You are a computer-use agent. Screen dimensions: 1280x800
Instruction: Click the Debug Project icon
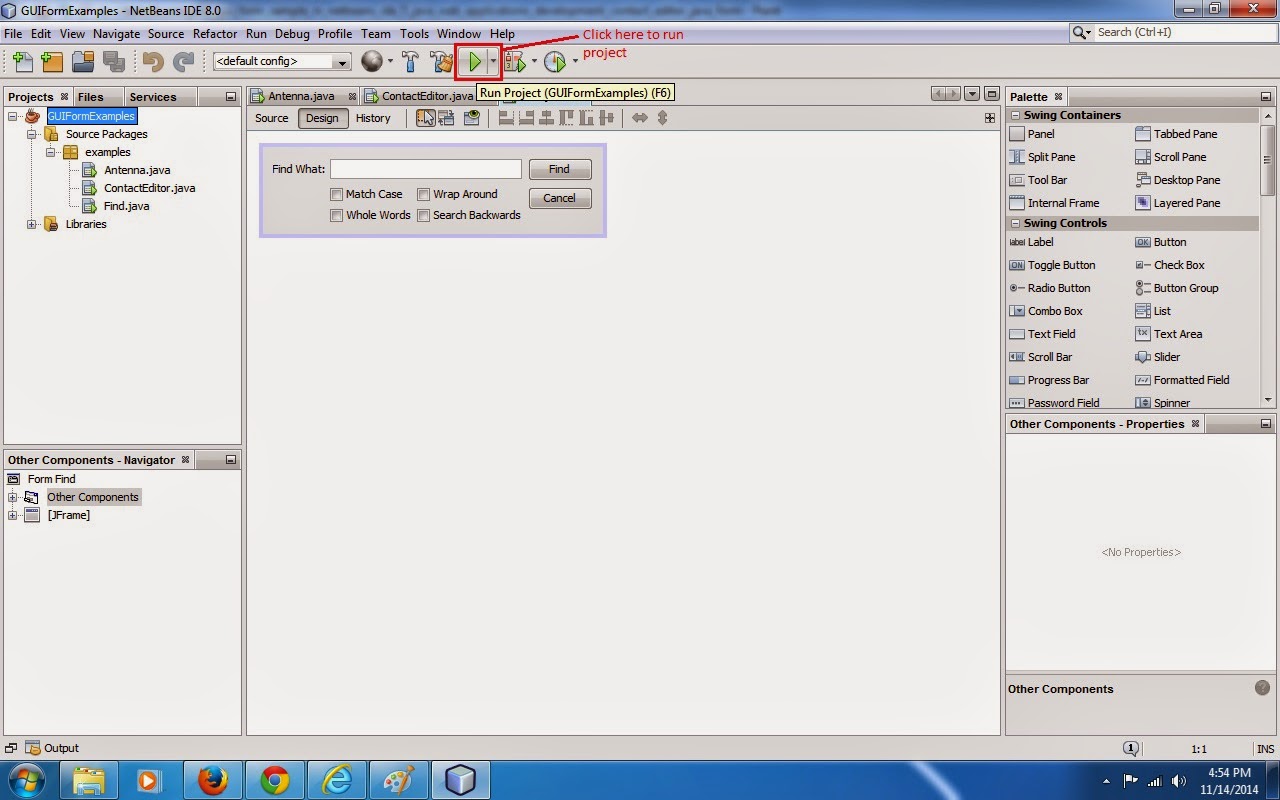[515, 62]
